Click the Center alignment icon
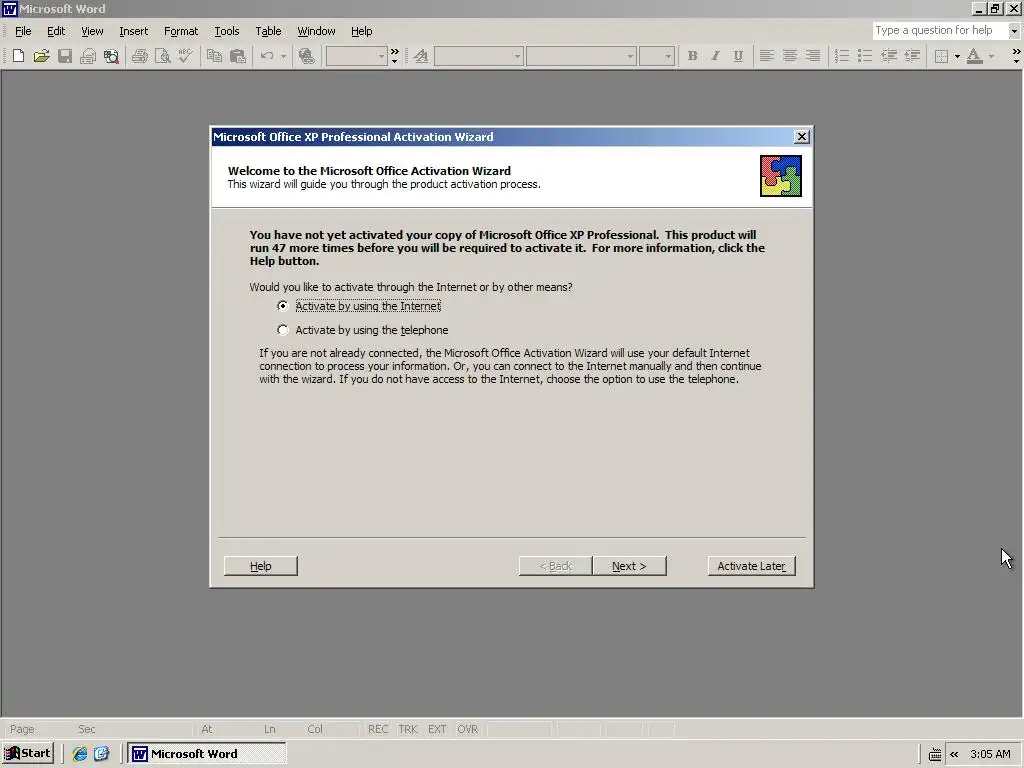1024x768 pixels. click(790, 56)
